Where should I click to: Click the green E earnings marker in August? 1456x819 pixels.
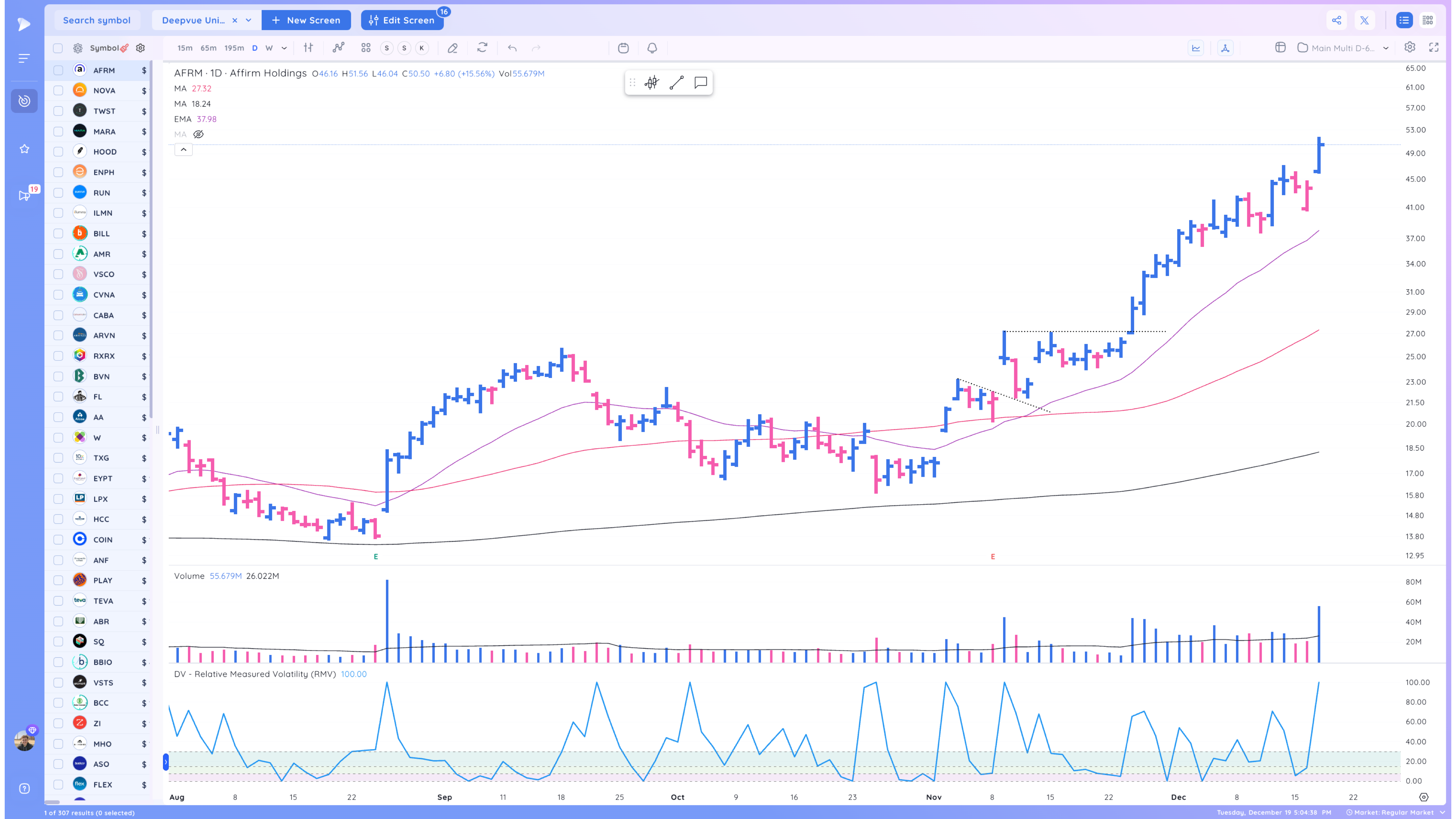click(x=376, y=557)
